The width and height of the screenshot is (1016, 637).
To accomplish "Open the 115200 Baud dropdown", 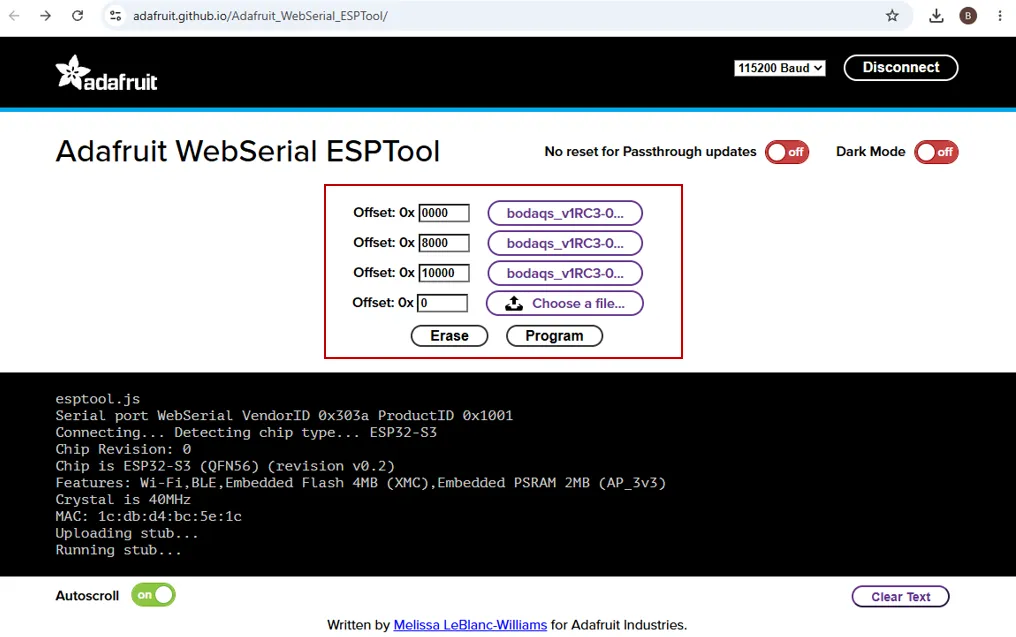I will [779, 68].
